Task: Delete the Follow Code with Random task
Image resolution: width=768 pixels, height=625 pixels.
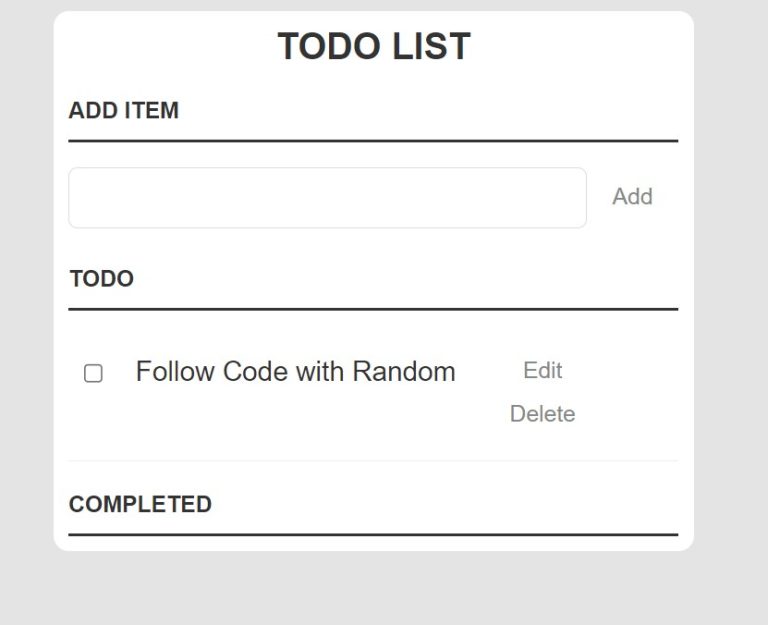Action: [x=542, y=414]
